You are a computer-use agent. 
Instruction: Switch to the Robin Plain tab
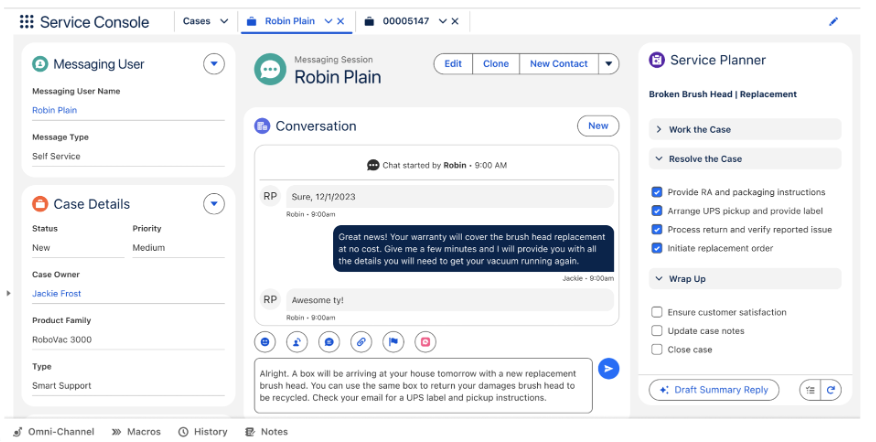click(x=289, y=21)
